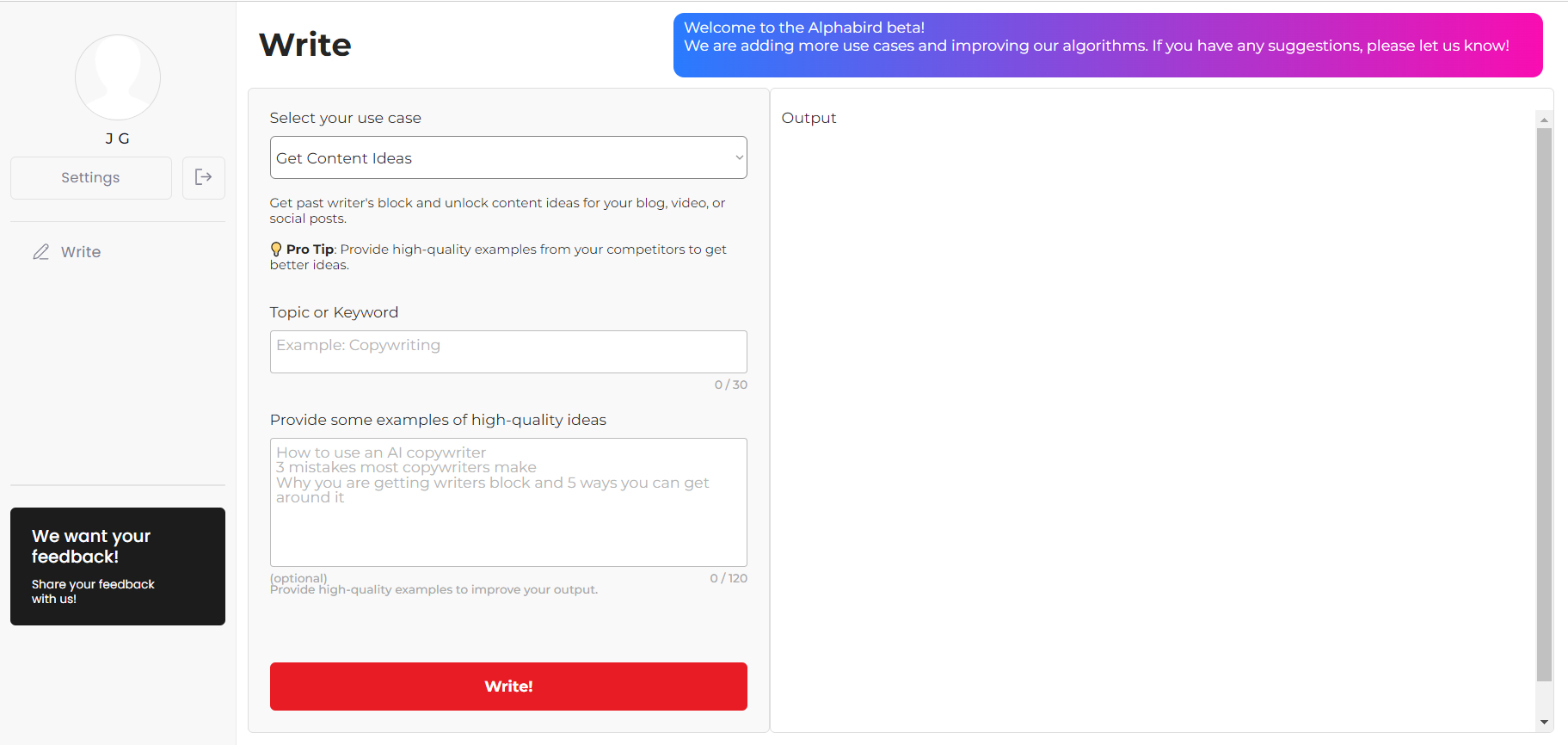This screenshot has height=745, width=1568.
Task: Click the high-quality ideas examples textarea
Action: point(508,502)
